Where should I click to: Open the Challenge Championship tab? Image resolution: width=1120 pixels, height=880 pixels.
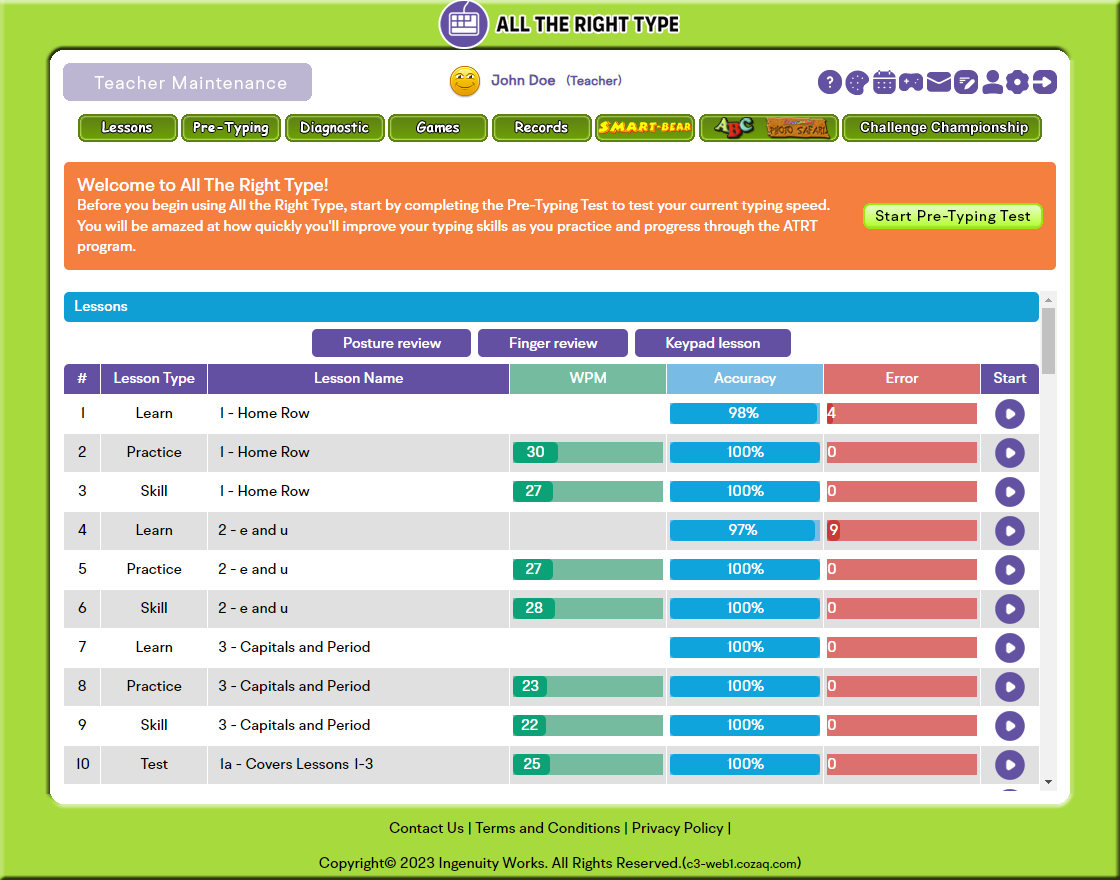point(942,128)
